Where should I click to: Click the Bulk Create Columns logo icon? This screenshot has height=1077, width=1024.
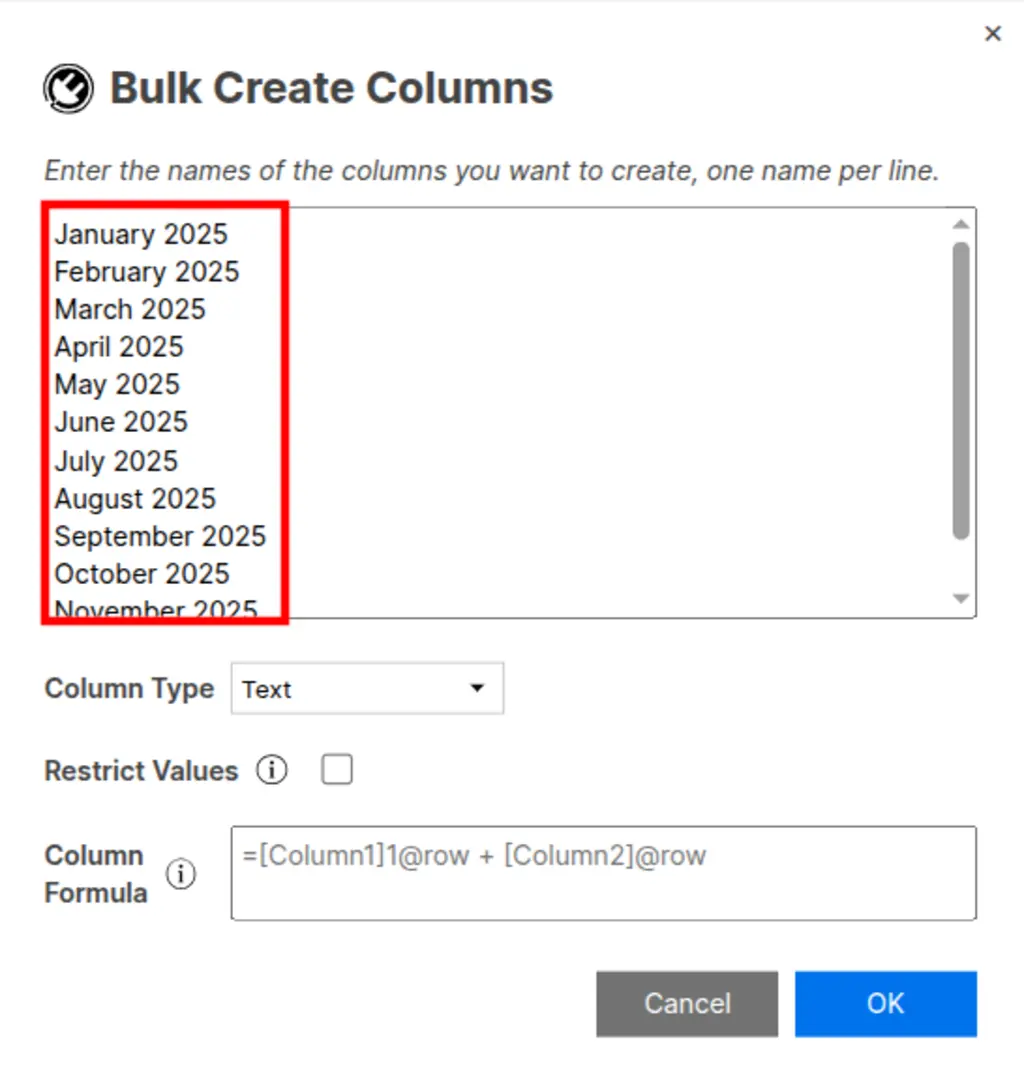(x=68, y=88)
